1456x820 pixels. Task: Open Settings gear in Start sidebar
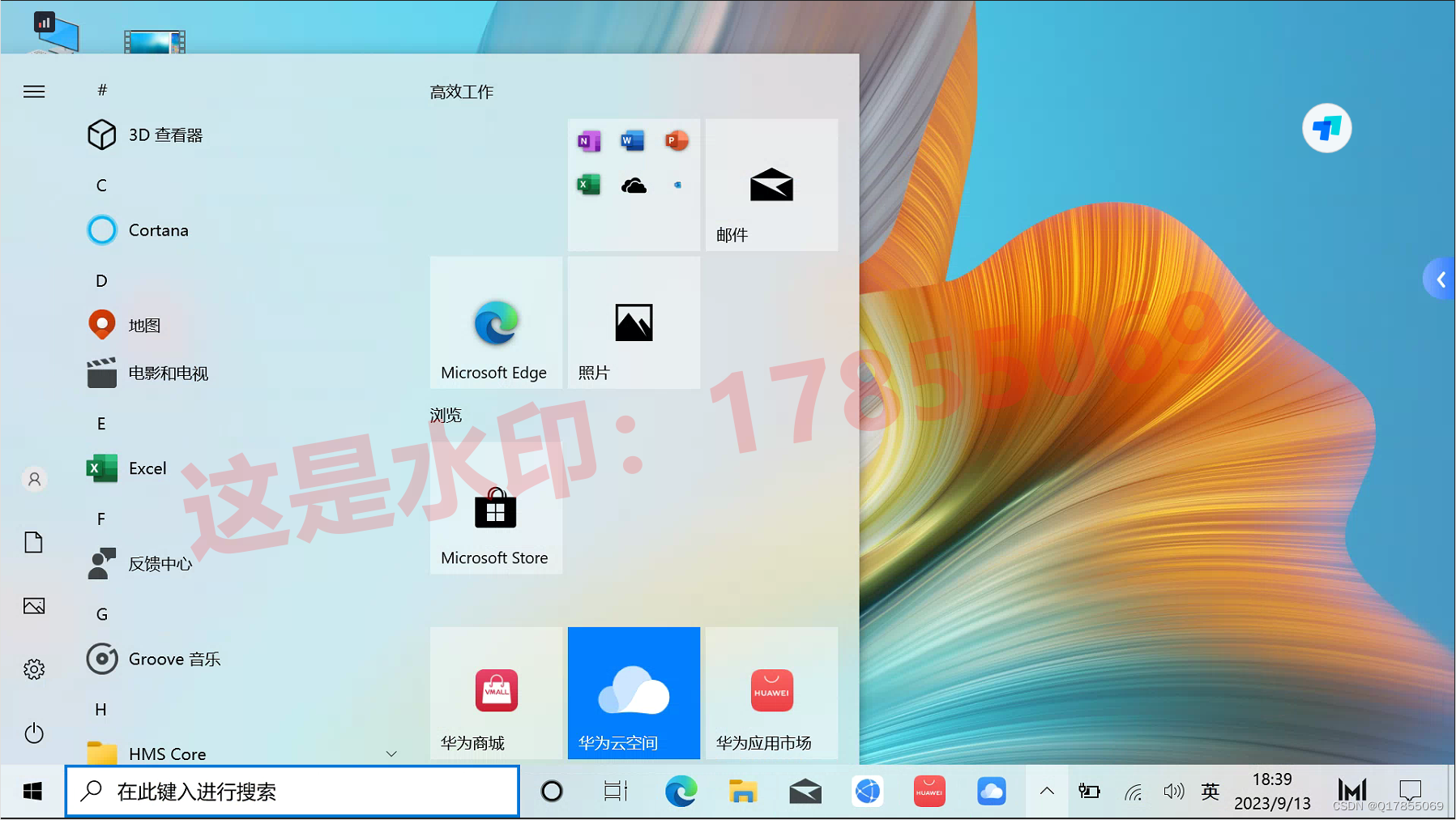coord(34,669)
